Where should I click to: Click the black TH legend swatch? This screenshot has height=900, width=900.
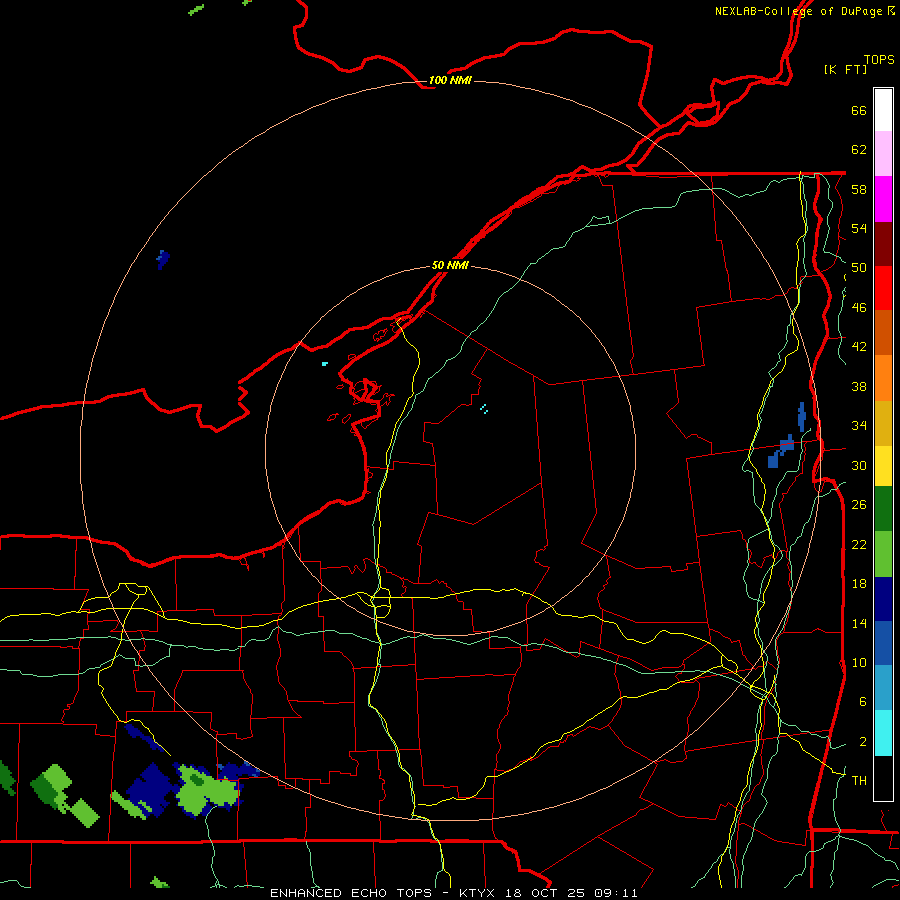point(883,778)
